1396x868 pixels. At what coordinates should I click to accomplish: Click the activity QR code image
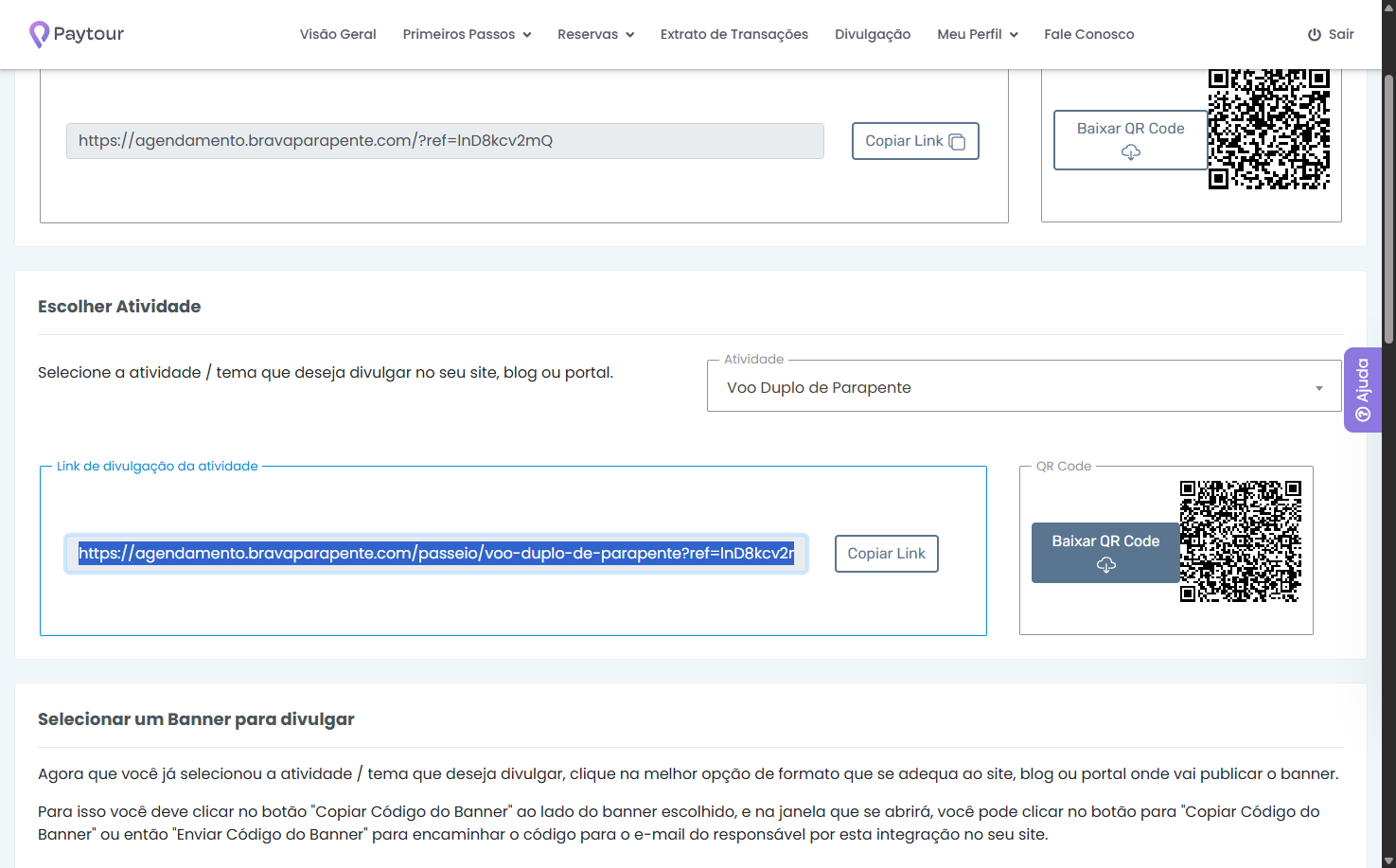tap(1241, 541)
